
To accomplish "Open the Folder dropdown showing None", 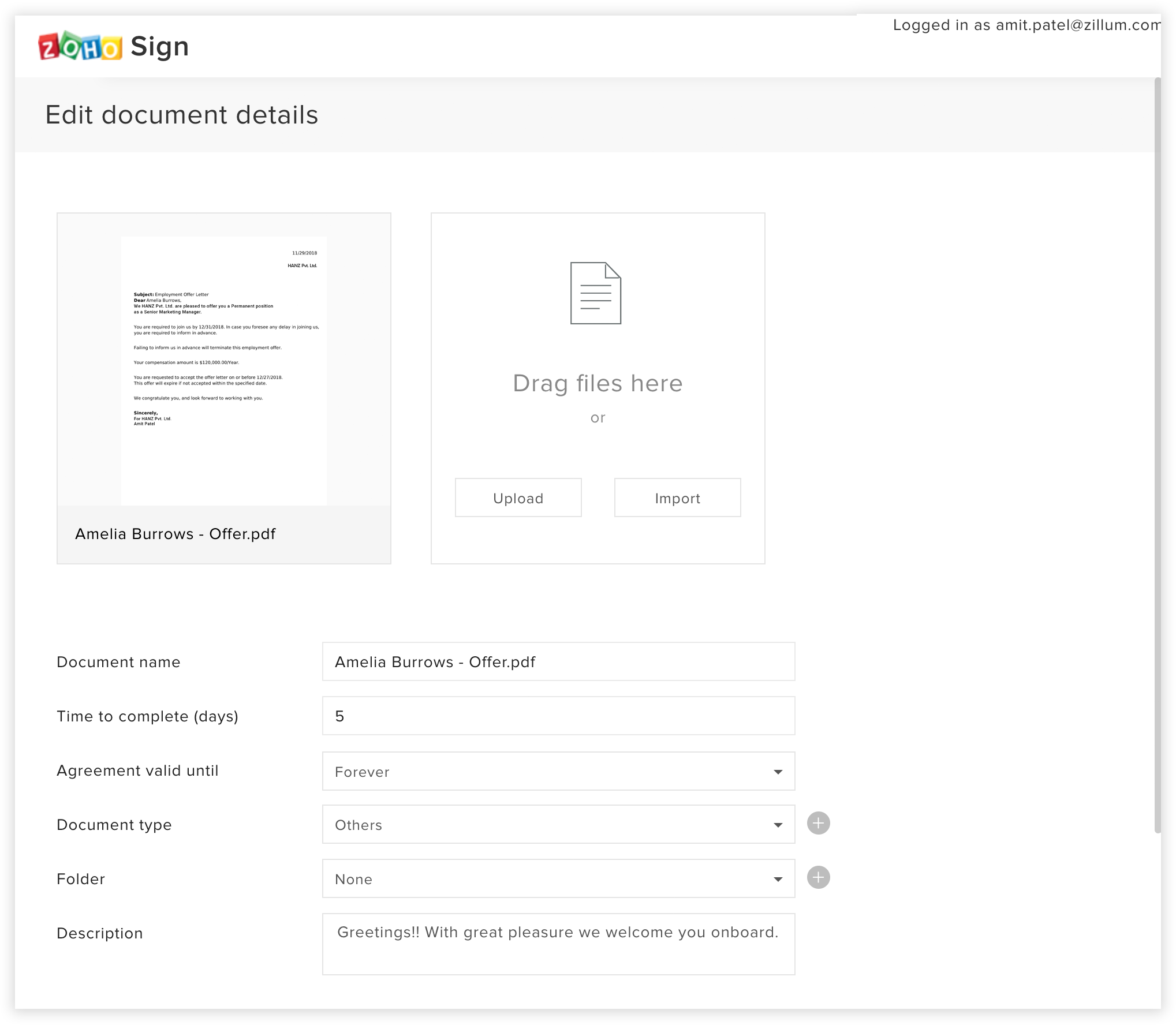I will (x=558, y=879).
